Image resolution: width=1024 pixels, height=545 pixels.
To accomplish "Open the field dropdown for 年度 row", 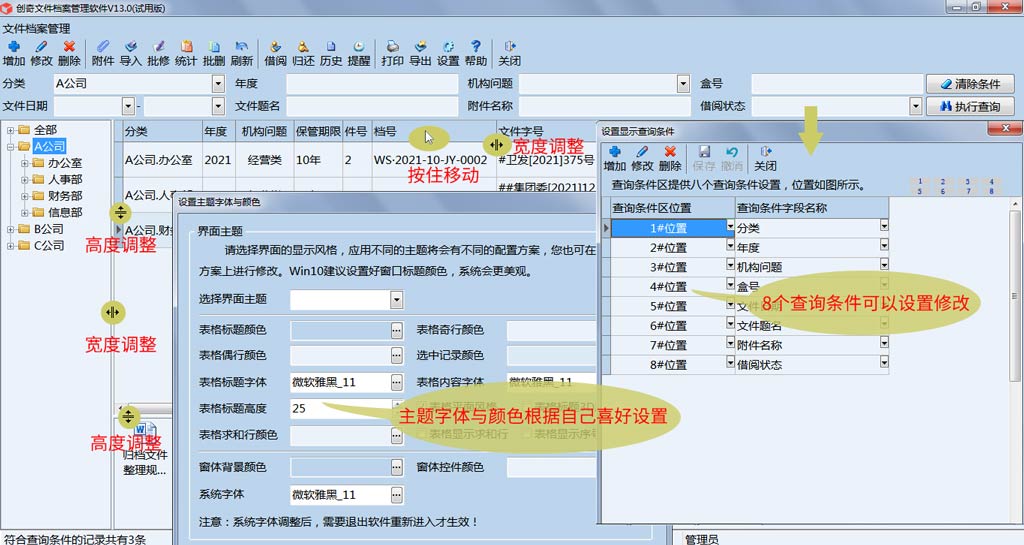I will point(884,245).
